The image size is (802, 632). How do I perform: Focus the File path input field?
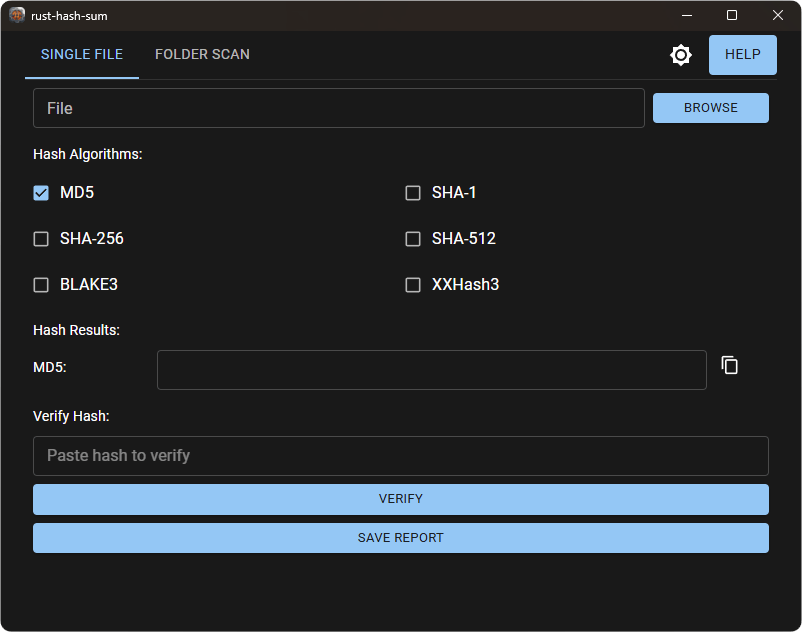click(x=338, y=108)
